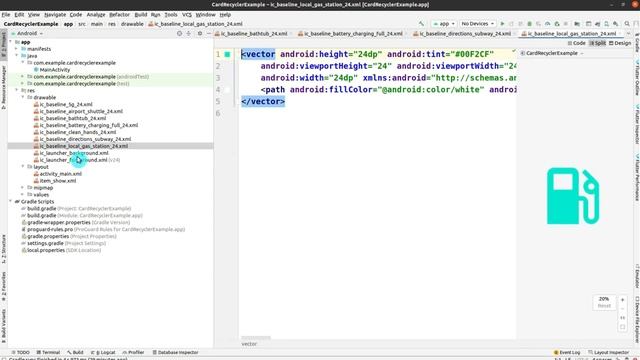The image size is (640, 360).
Task: Switch to ic_baseline_directions_subway_24.xml tab
Action: [462, 34]
